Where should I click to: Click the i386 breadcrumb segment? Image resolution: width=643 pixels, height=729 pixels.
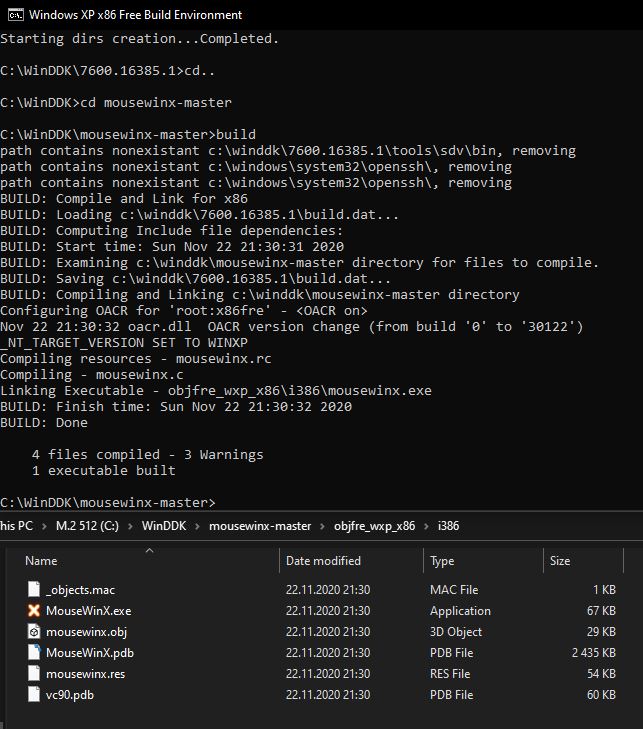(x=448, y=526)
